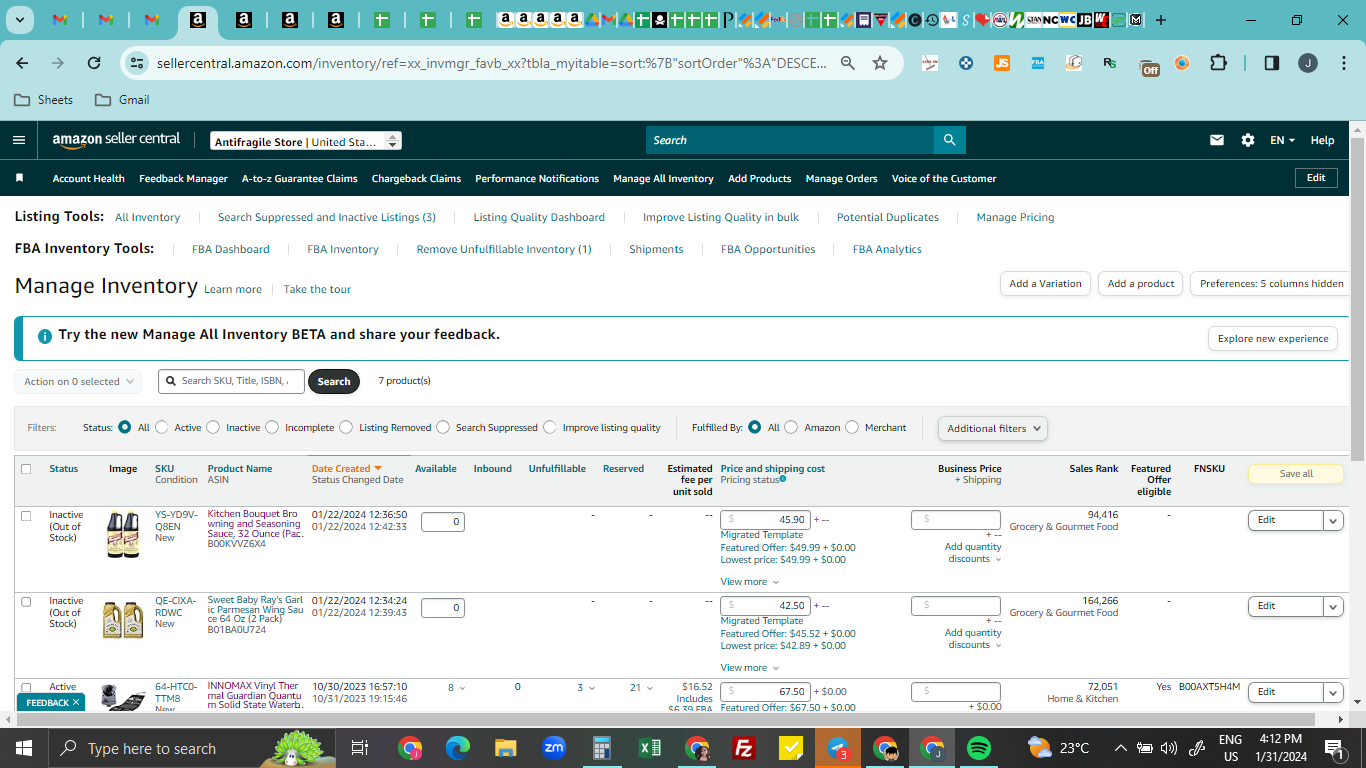Viewport: 1366px width, 768px height.
Task: Open the FBA Dashboard link
Action: (x=231, y=249)
